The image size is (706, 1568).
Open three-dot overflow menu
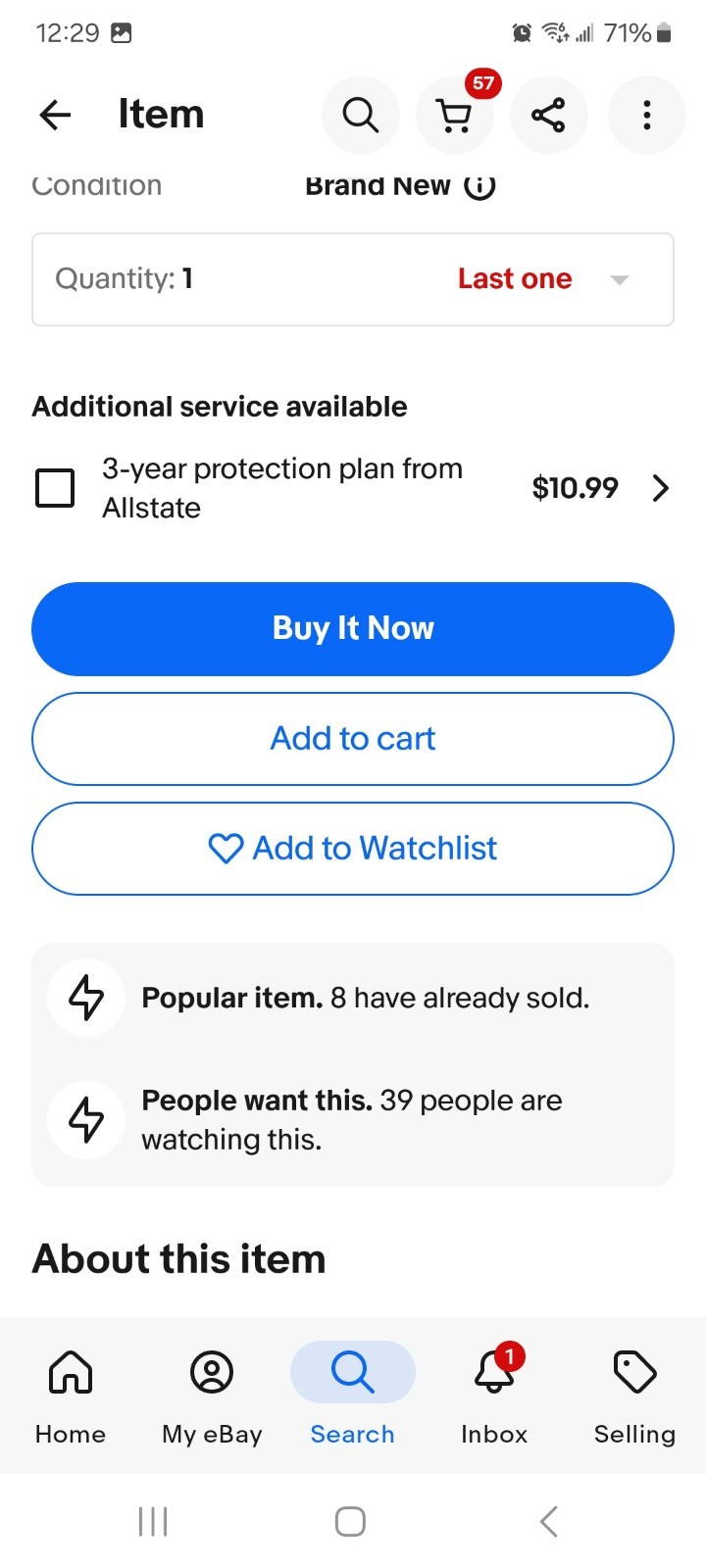tap(646, 115)
